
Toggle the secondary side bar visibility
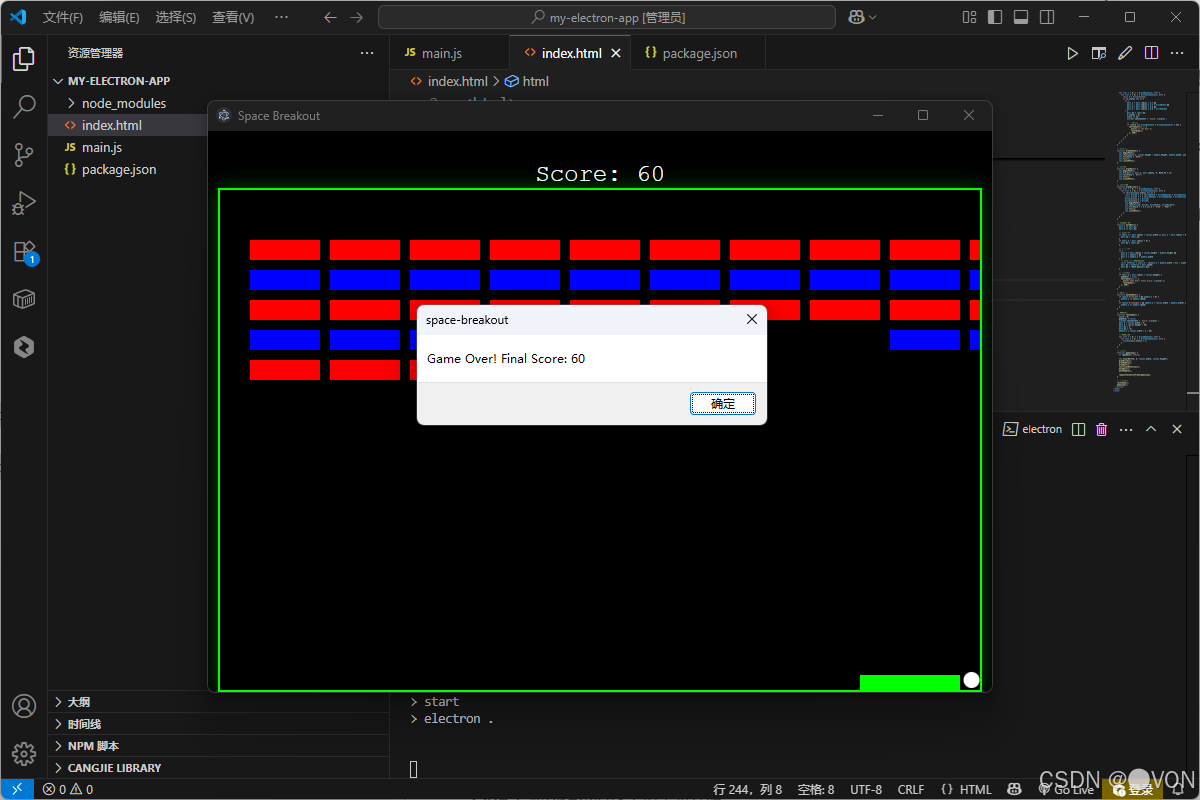pyautogui.click(x=1047, y=17)
